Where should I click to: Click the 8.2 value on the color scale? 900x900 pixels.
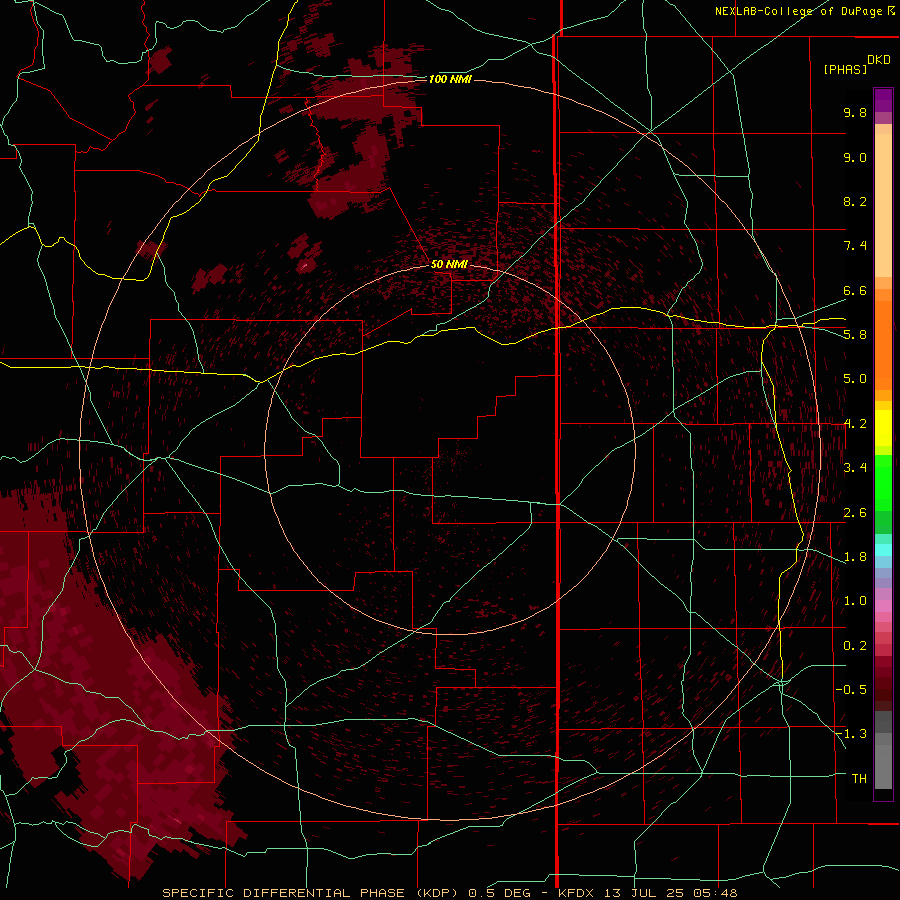point(855,201)
